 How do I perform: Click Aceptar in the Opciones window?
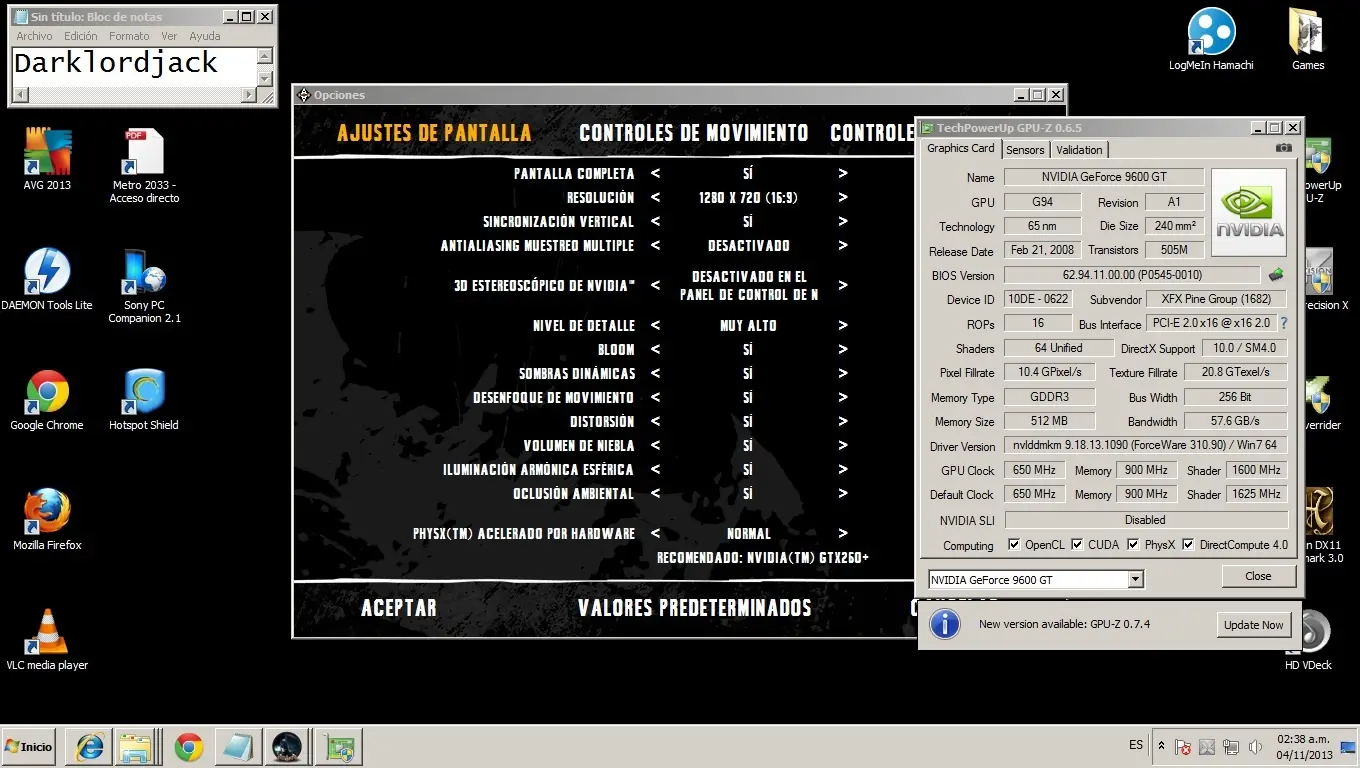click(399, 607)
